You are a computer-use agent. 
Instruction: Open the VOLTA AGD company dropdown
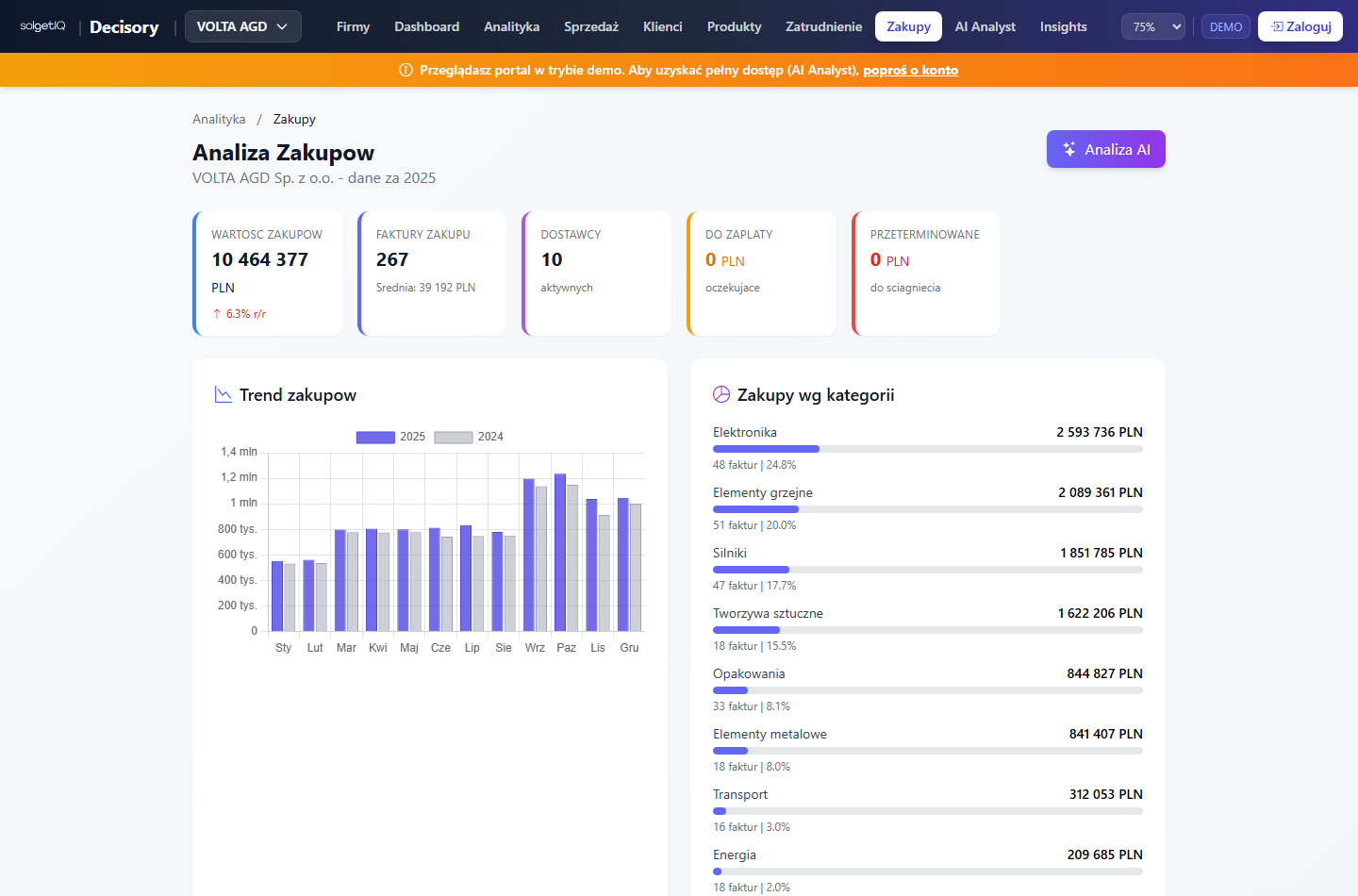click(x=243, y=26)
